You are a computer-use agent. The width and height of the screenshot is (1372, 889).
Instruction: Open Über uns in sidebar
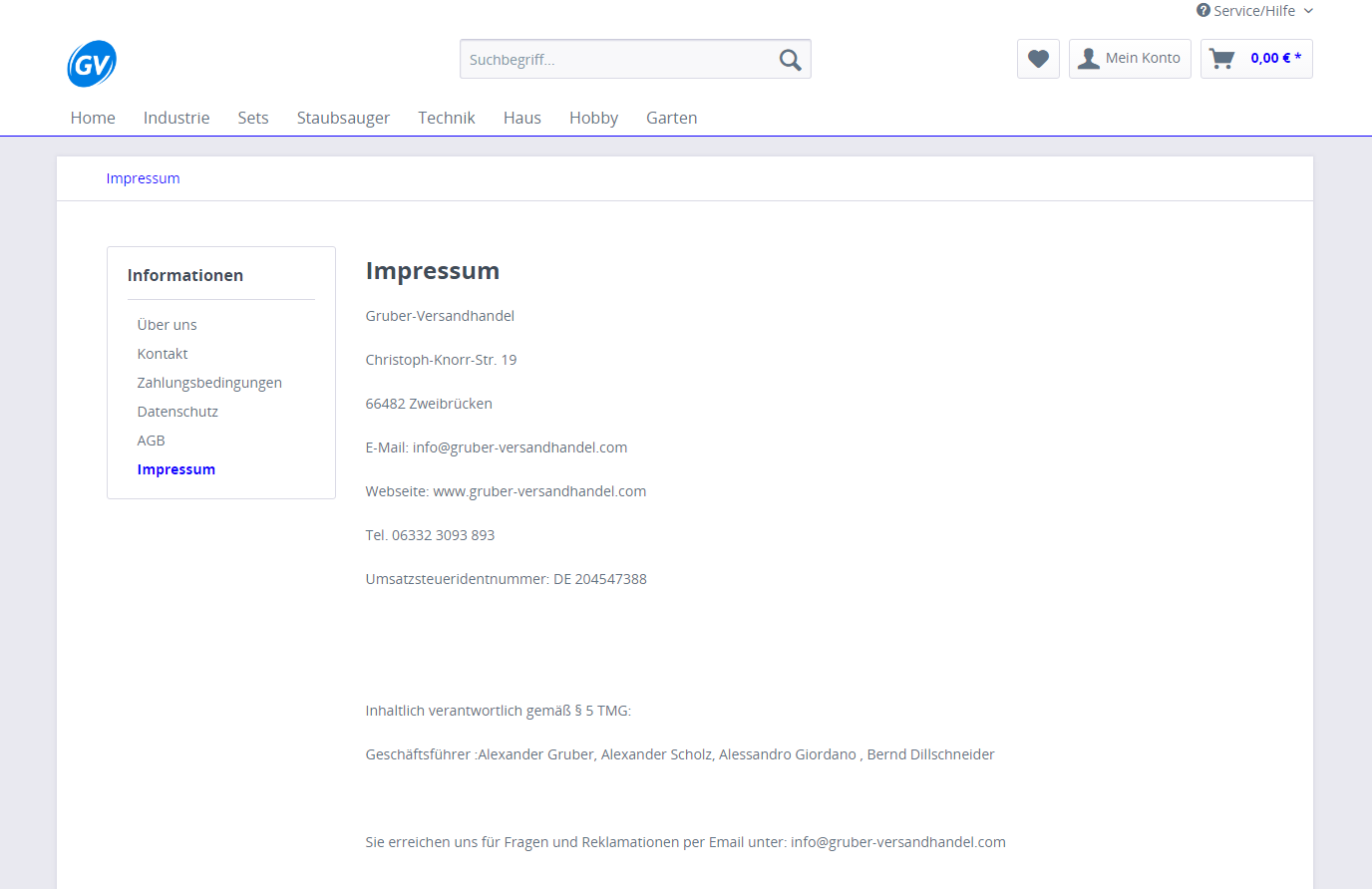(x=168, y=325)
